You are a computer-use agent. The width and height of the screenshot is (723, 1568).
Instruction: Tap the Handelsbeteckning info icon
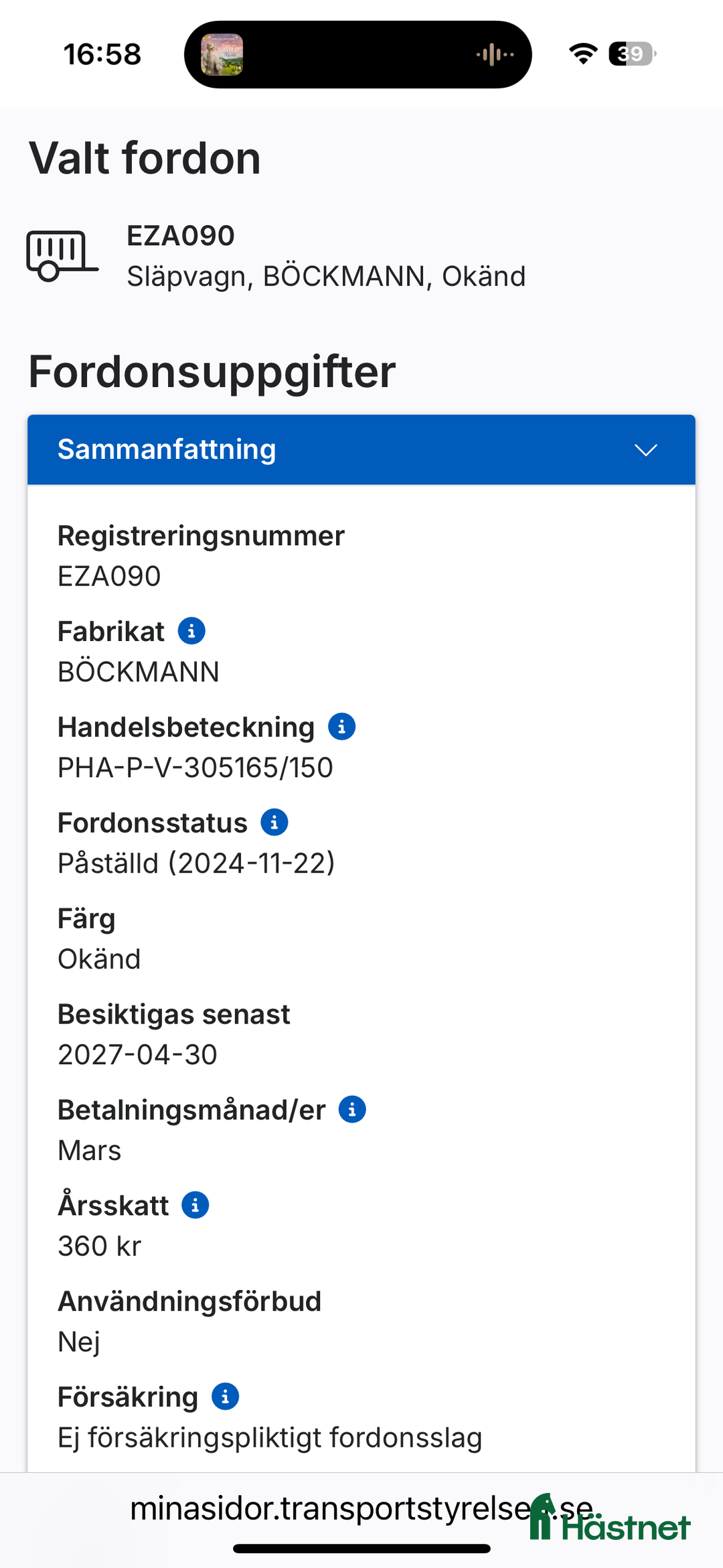point(342,725)
